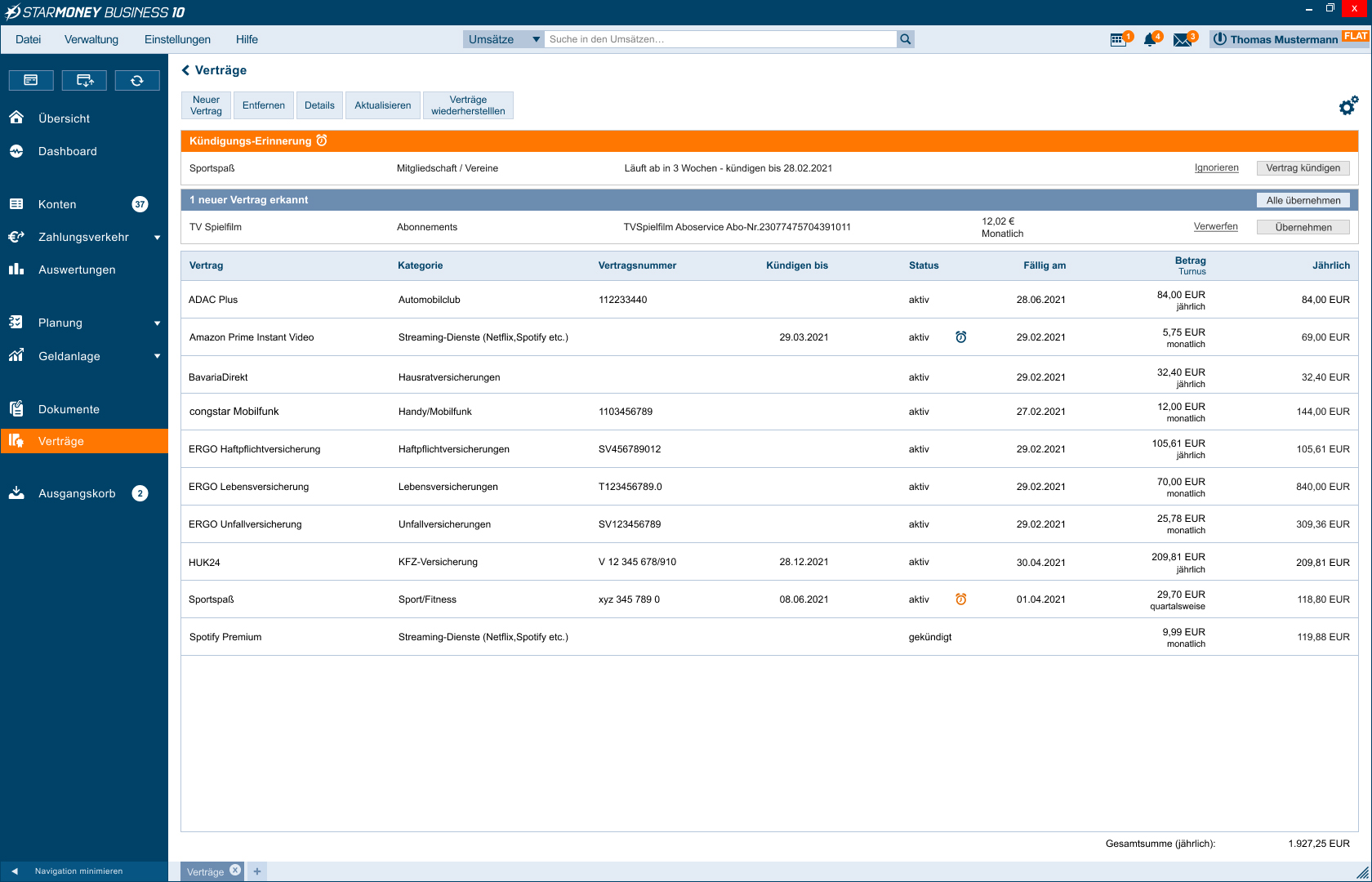Click the Ausgangskorb badge showing 2

140,493
